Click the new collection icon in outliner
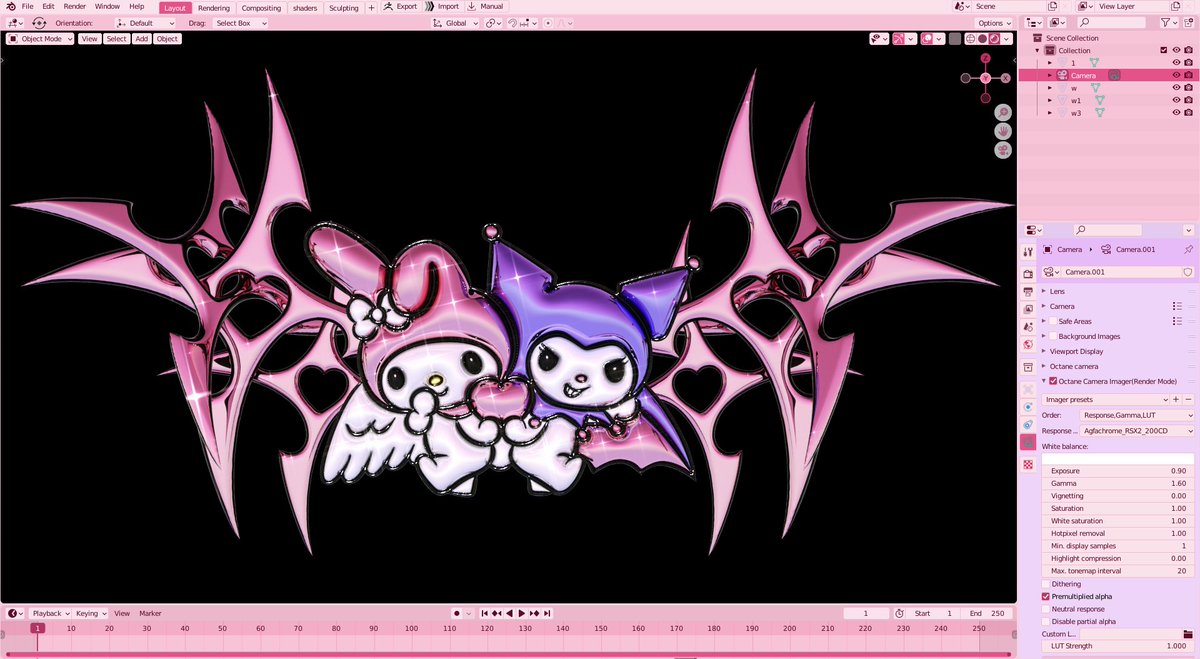Image resolution: width=1200 pixels, height=659 pixels. point(1188,22)
